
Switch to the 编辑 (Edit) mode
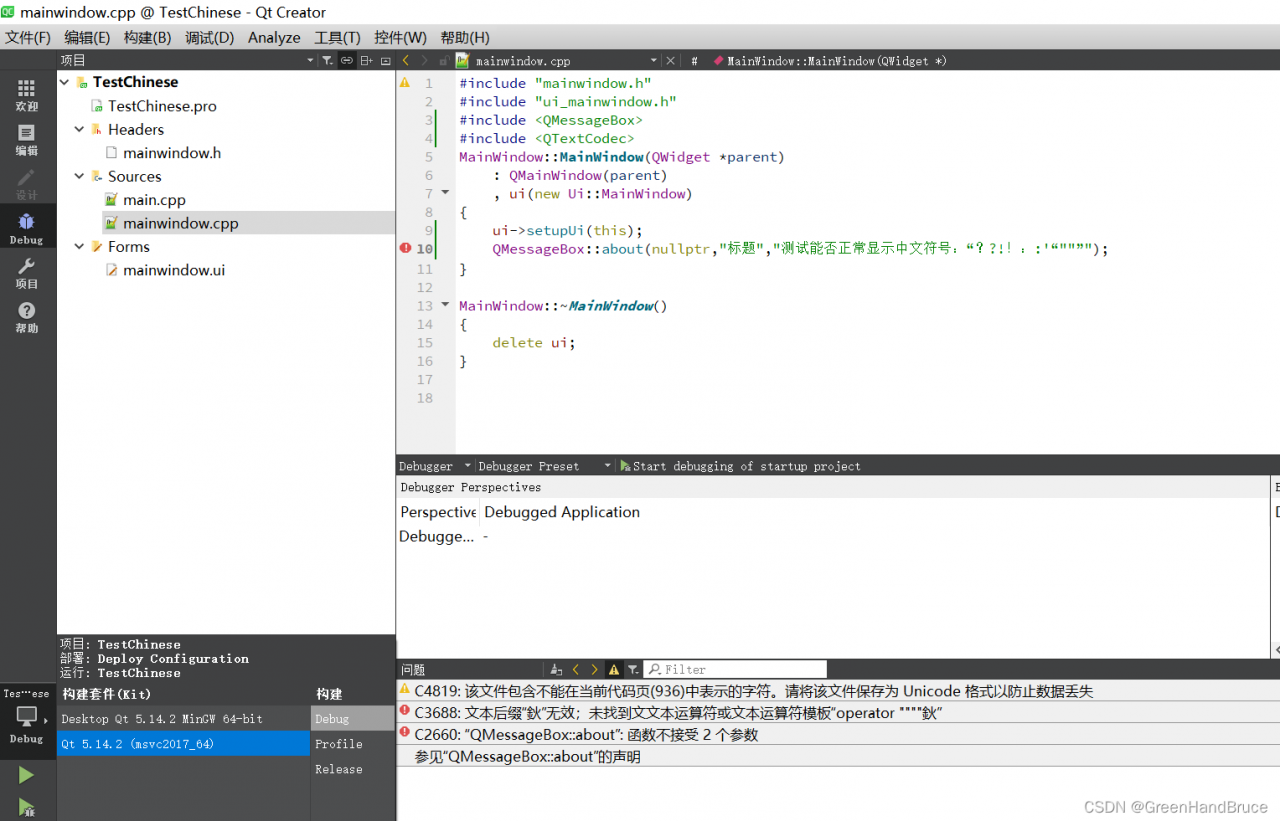27,140
